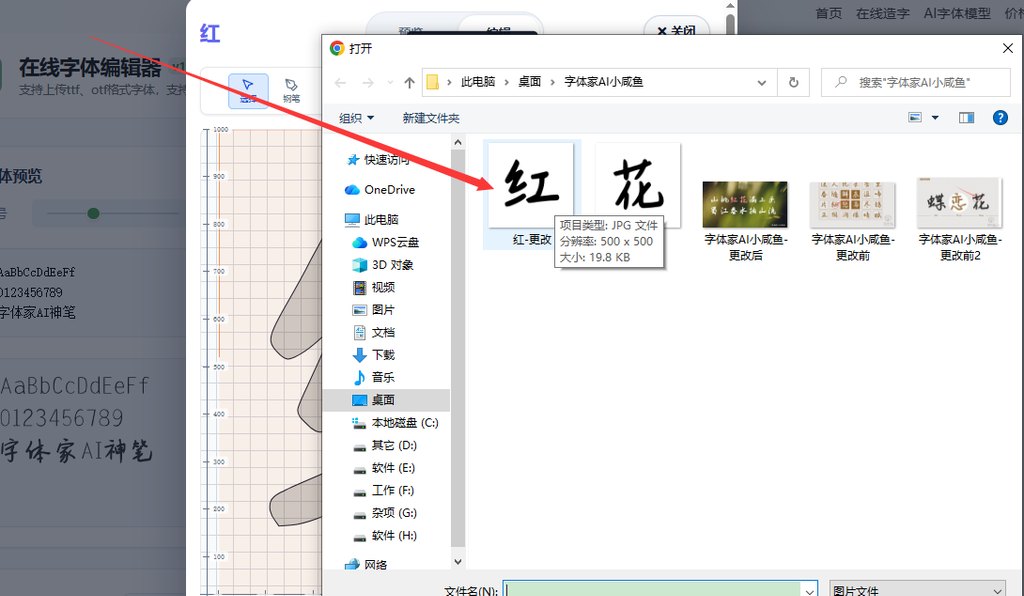The width and height of the screenshot is (1024, 596).
Task: Open the 图片文件 file type dropdown
Action: [x=916, y=589]
